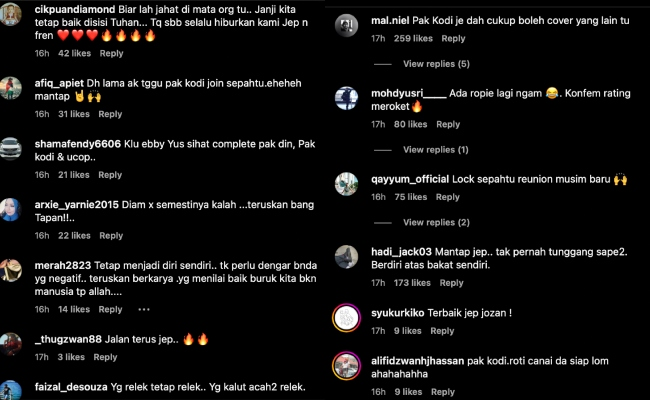Open cikpuandiamond's profile avatar
Viewport: 650px width, 400px height.
coord(10,14)
